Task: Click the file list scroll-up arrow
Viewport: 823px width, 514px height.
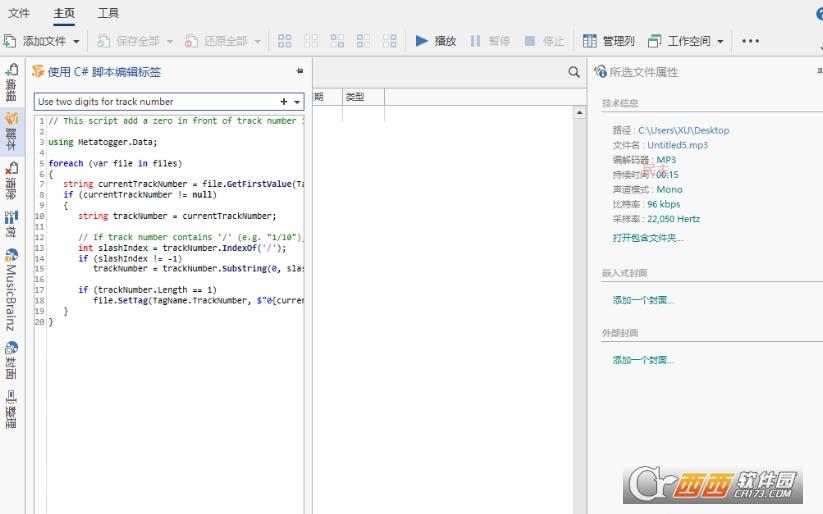Action: click(x=579, y=112)
